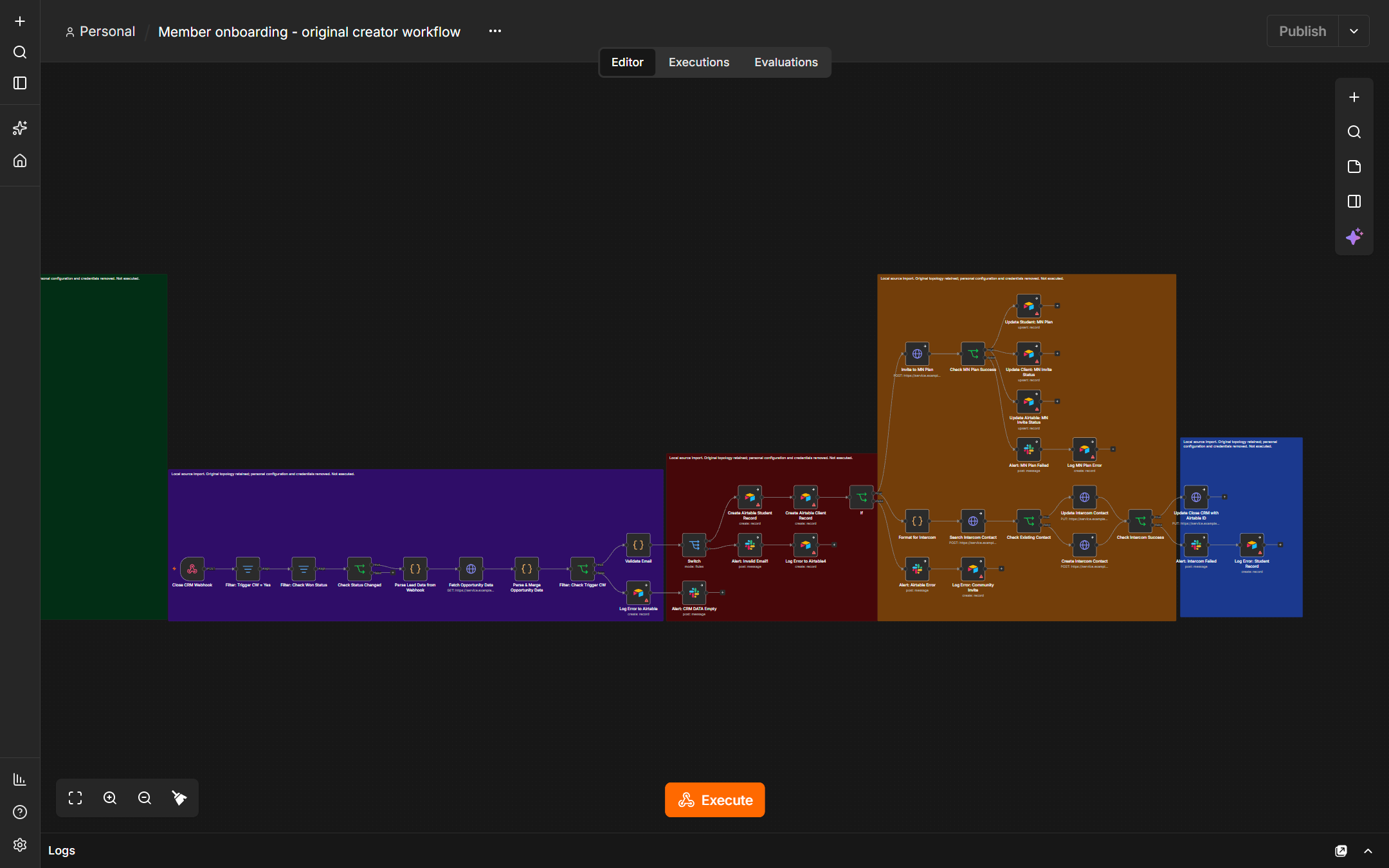
Task: Add a node with the right-panel plus button
Action: click(1354, 97)
